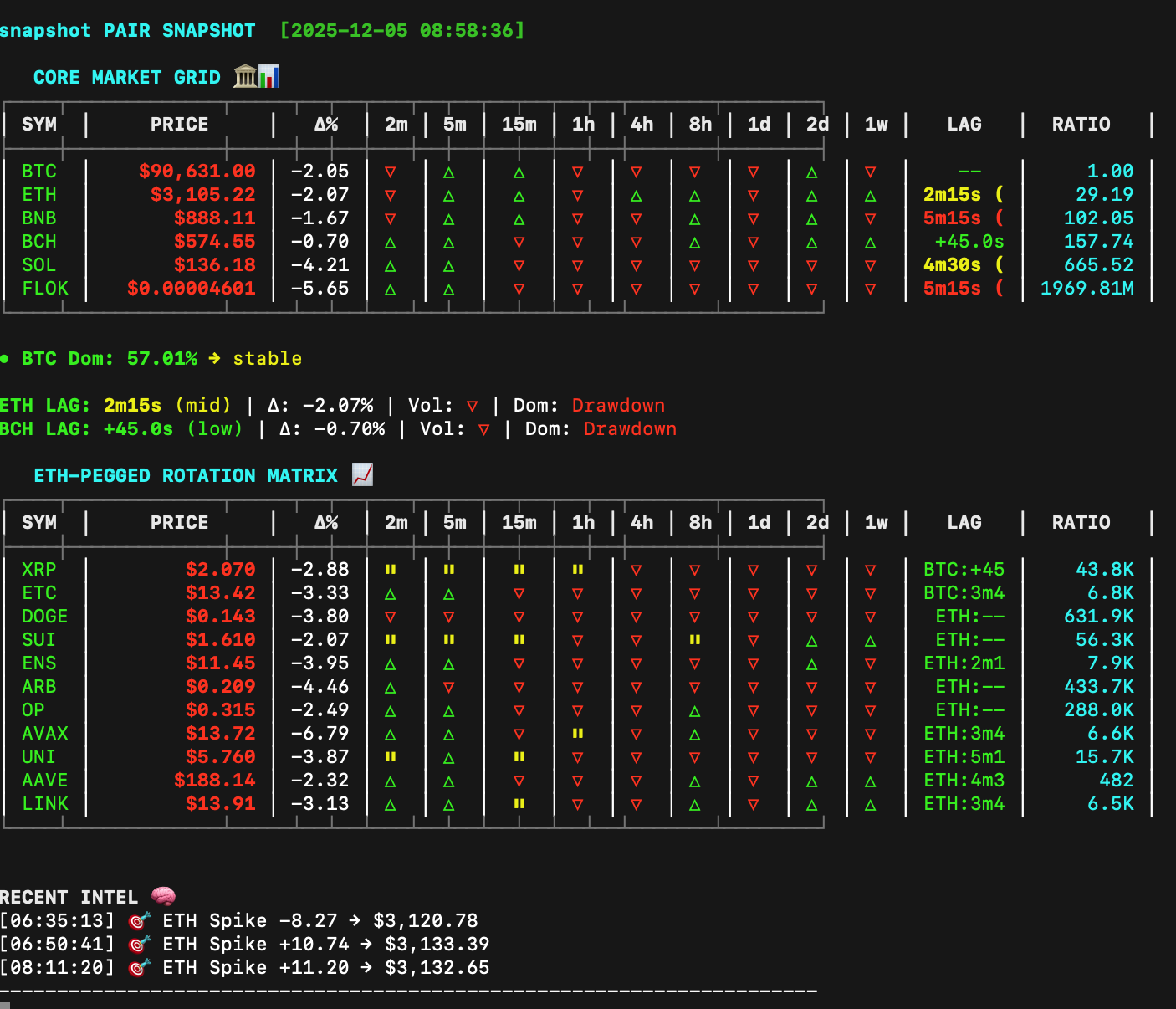Click the target icon at 08:11:20 entry
This screenshot has height=1009, width=1176.
pyautogui.click(x=140, y=967)
